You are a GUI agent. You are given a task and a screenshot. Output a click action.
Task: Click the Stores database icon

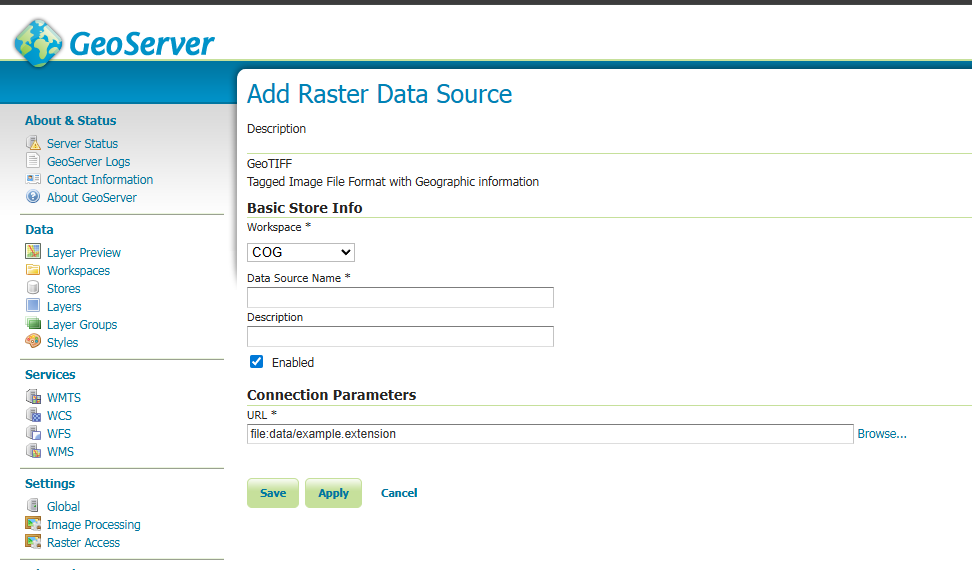[33, 288]
